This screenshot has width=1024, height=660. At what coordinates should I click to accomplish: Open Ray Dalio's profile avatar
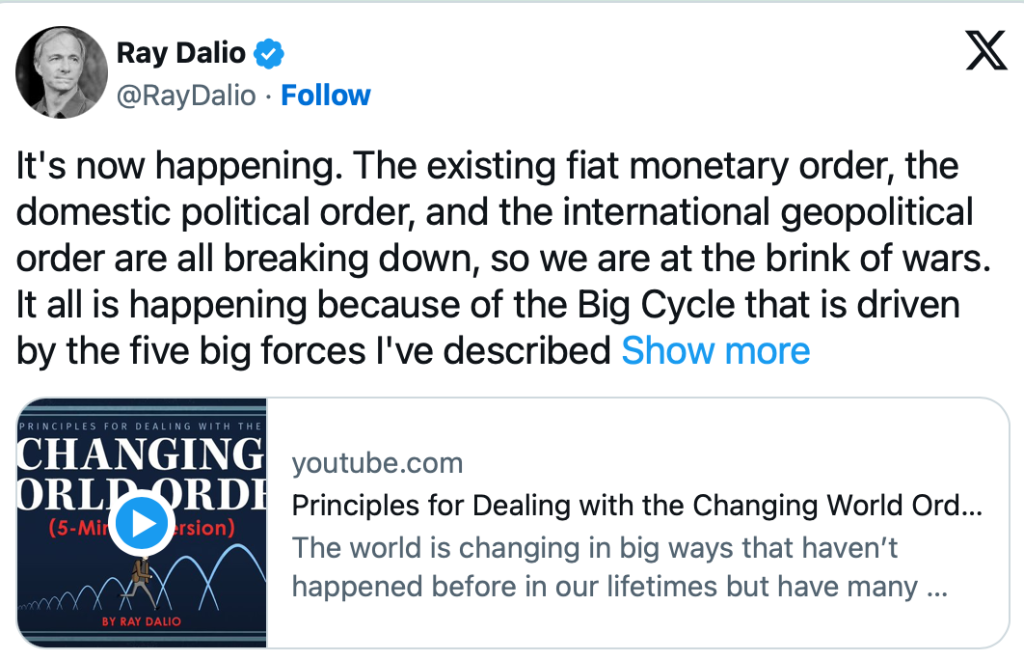coord(62,71)
